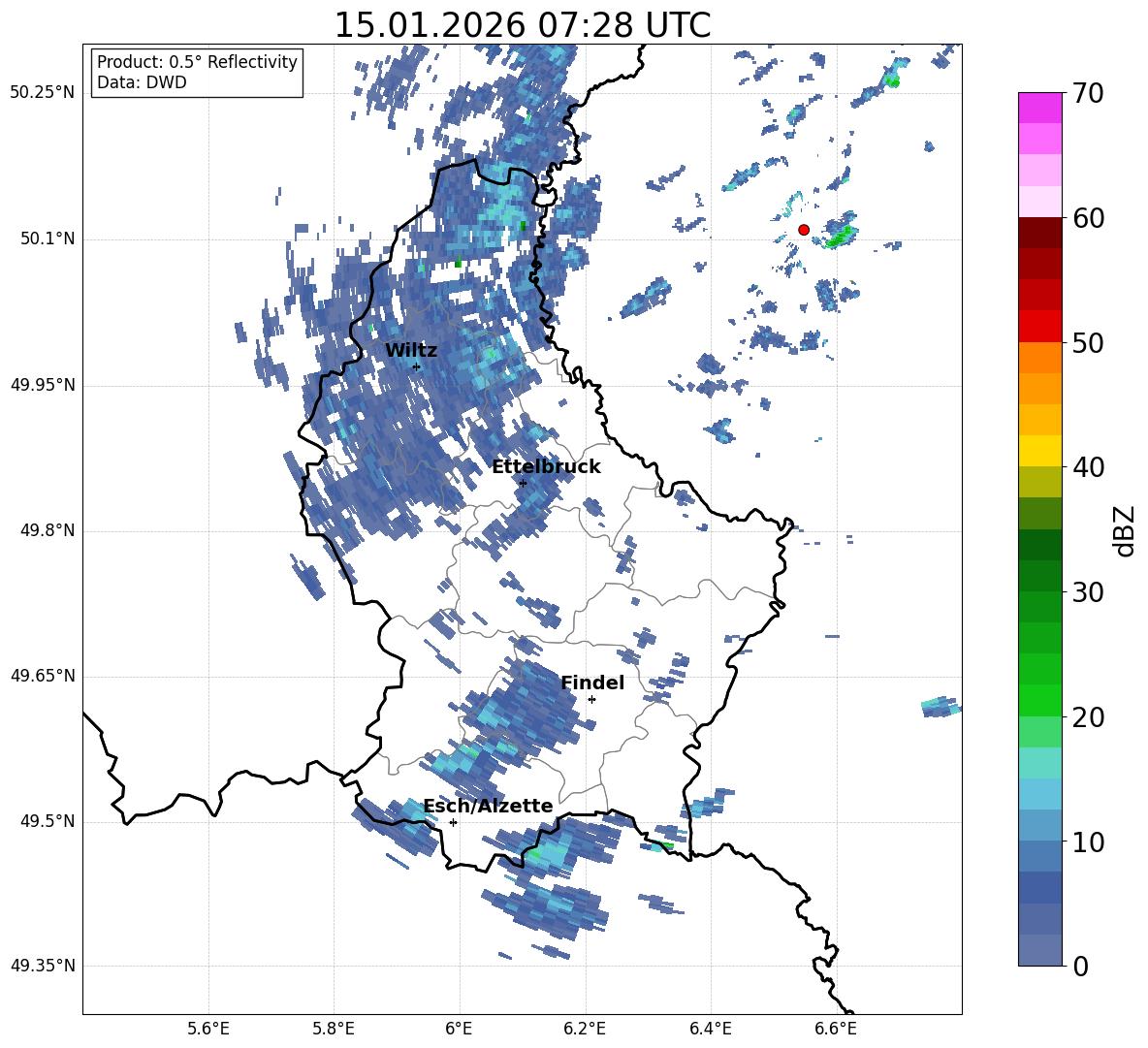Click the 50.25°N latitude label
This screenshot has height=1048, width=1148.
tap(43, 93)
